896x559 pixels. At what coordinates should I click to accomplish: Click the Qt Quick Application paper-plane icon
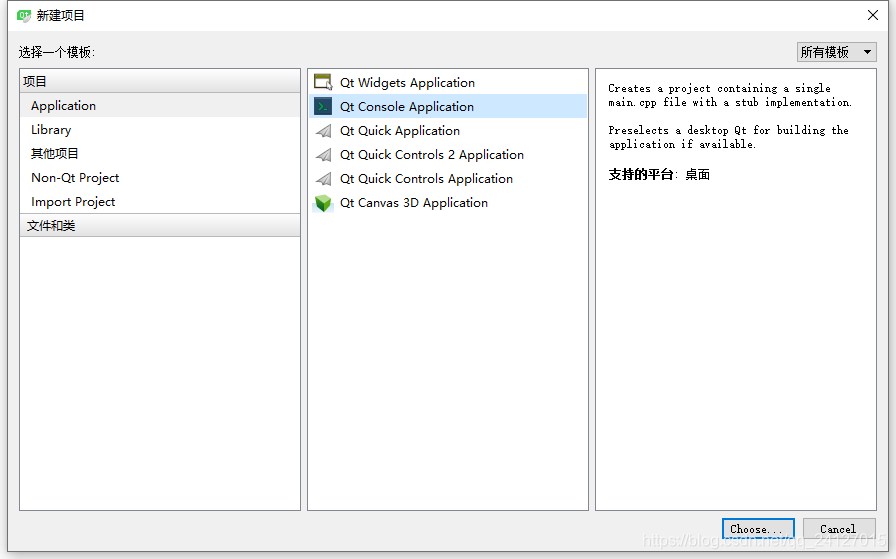(323, 131)
